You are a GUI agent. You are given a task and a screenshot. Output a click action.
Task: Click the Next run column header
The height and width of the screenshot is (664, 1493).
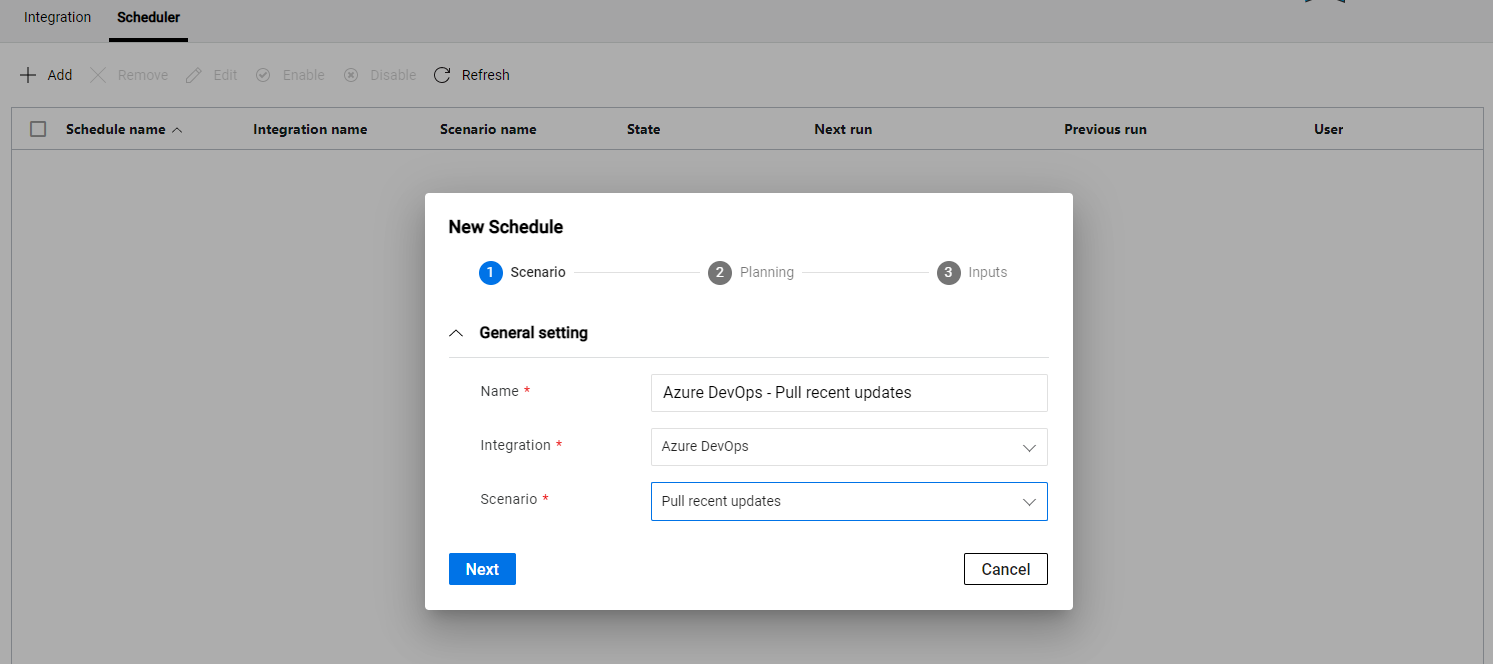[x=843, y=128]
